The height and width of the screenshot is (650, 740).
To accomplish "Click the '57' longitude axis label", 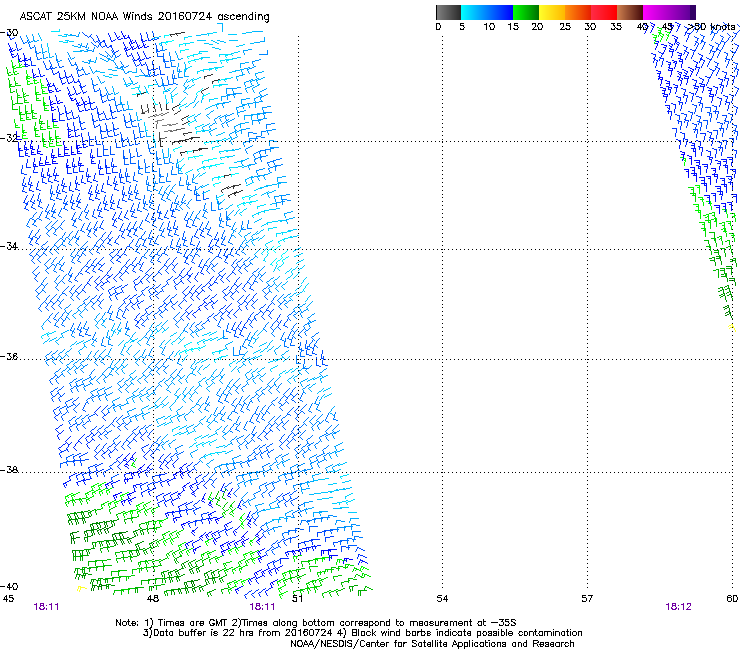I will tap(587, 599).
